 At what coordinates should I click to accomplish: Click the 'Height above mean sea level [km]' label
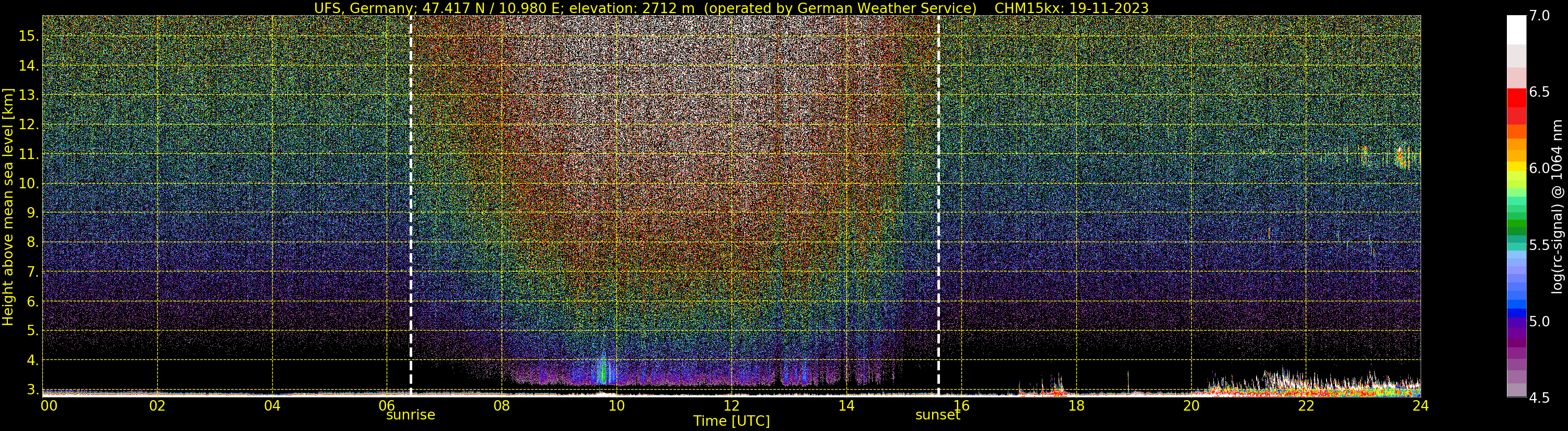pos(8,207)
